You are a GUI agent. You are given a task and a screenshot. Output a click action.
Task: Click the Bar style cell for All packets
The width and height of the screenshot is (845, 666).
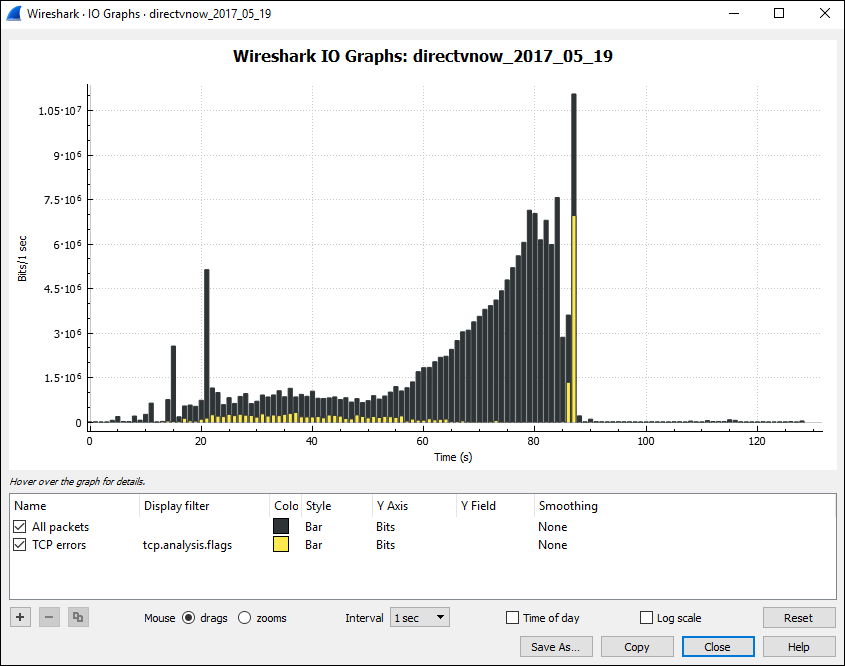(314, 526)
